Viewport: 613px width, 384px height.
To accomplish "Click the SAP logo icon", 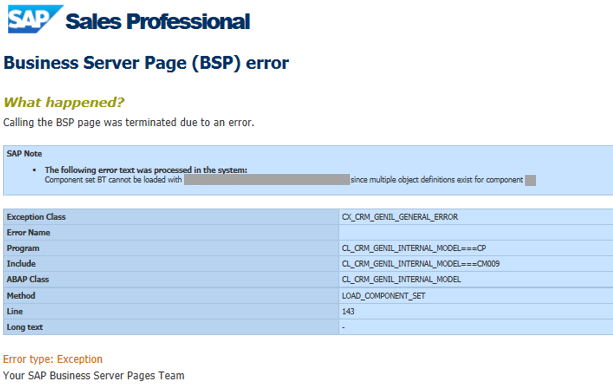I will coord(35,19).
